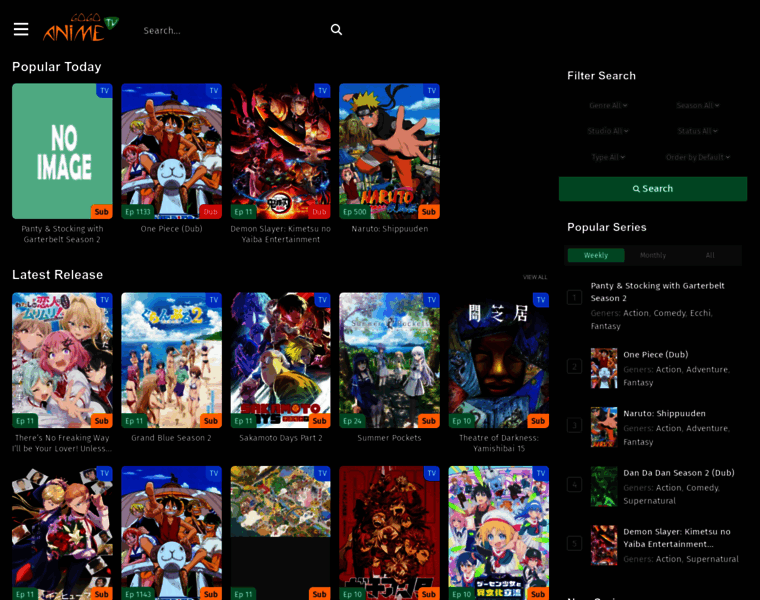Click Naruto small thumbnail in Popular Series
This screenshot has height=600, width=760.
click(x=603, y=427)
